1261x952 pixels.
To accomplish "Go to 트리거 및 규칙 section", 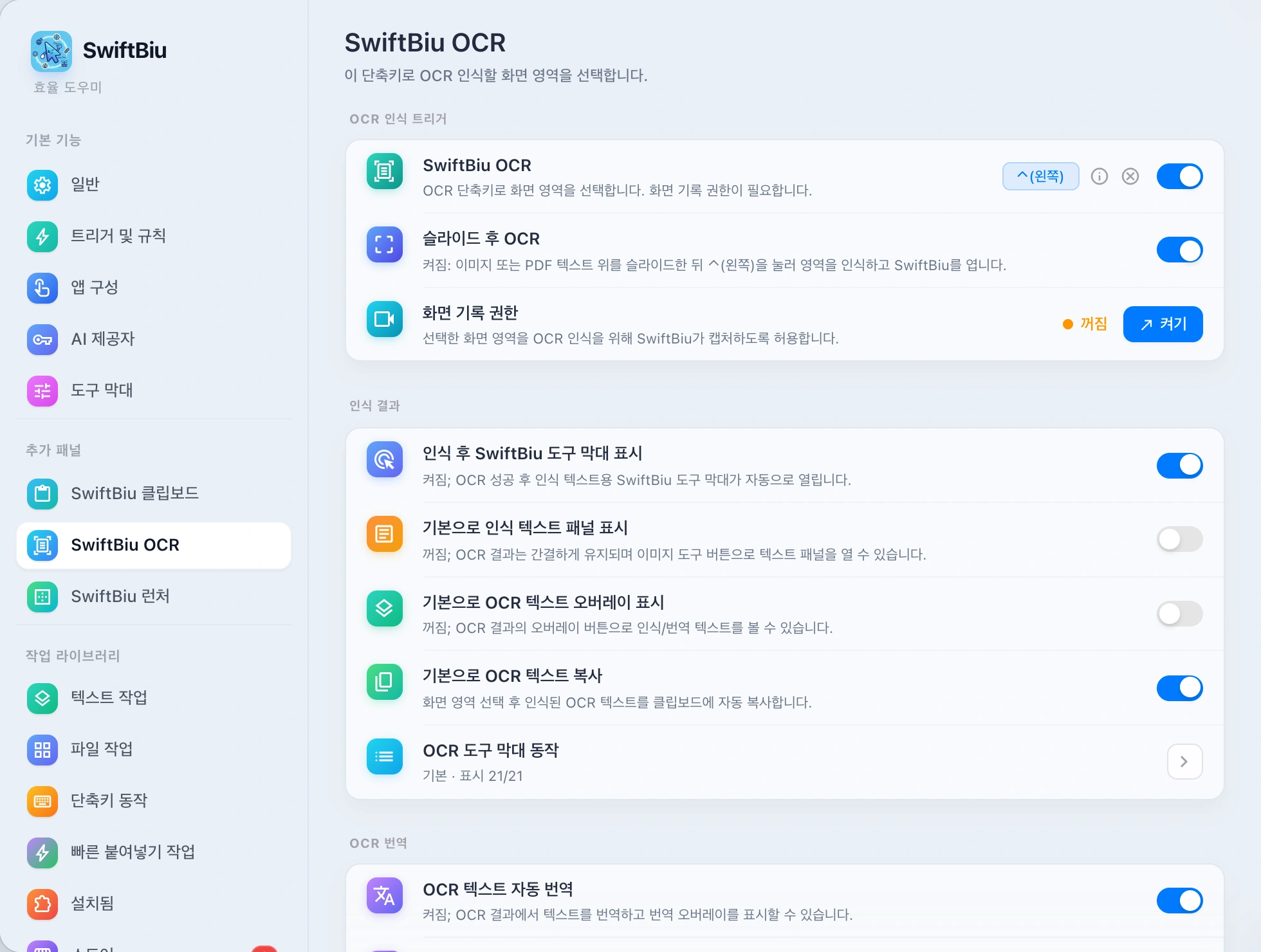I will [x=154, y=237].
